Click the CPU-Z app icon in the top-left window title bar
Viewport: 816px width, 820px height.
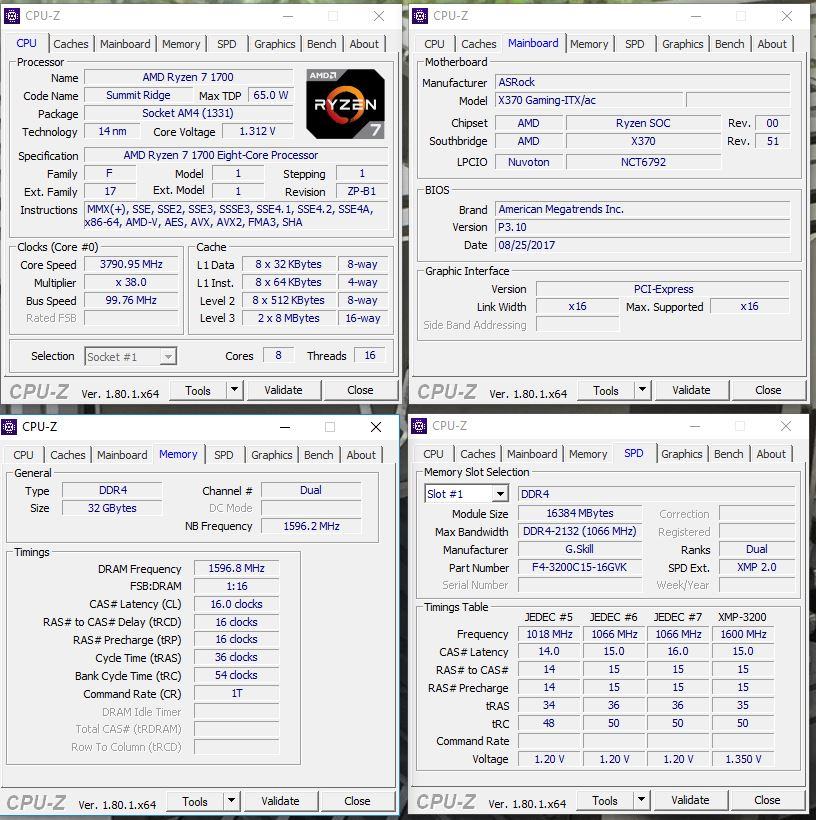pos(12,16)
